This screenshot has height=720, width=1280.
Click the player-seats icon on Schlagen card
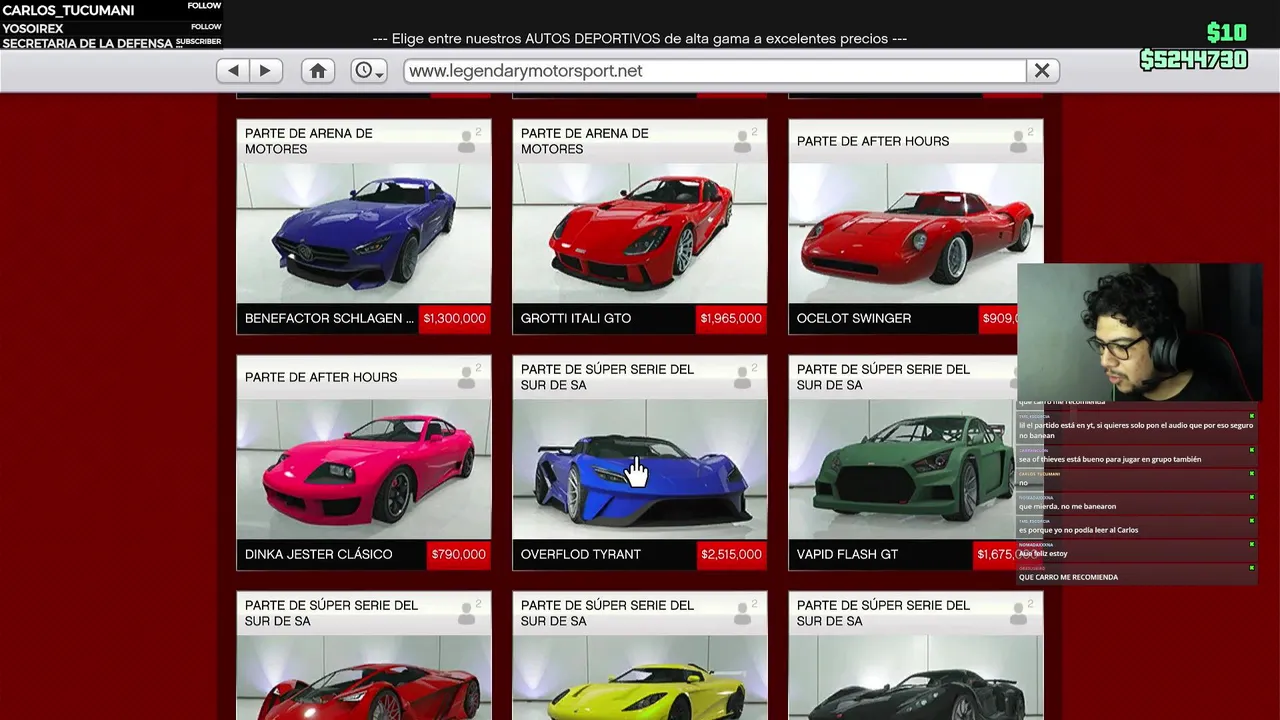point(468,141)
